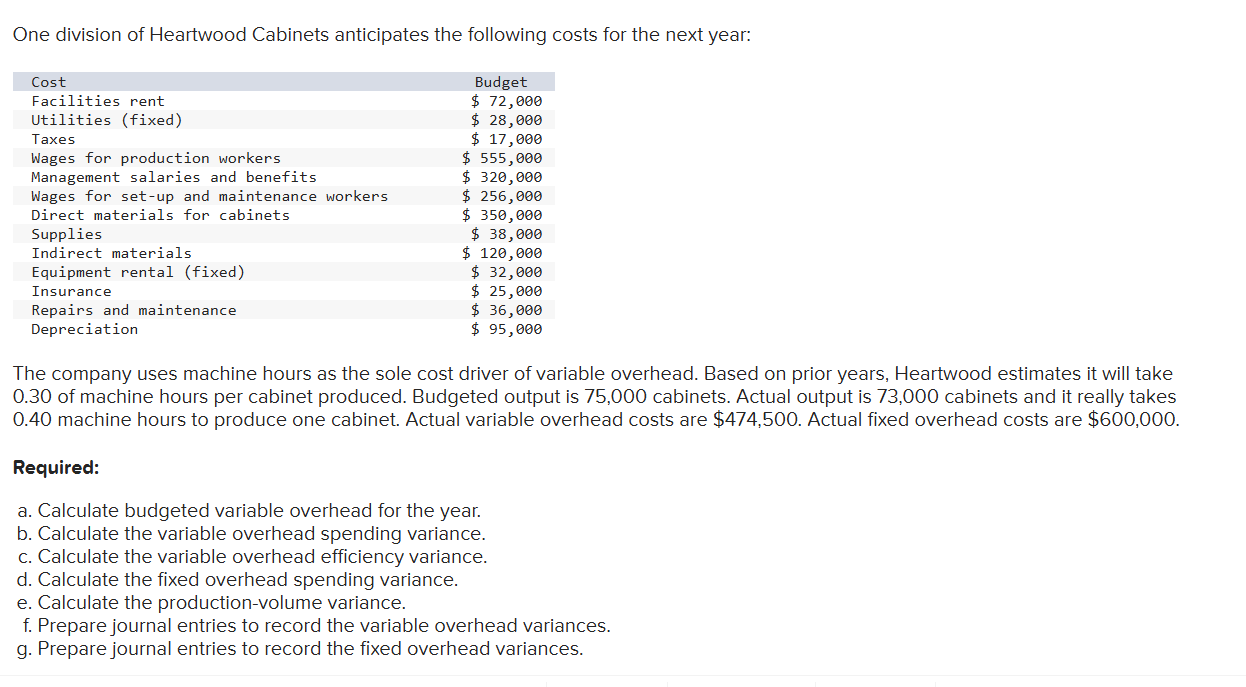Click 'Wages for set-up and maintenance workers'
This screenshot has height=687, width=1246.
coord(210,196)
